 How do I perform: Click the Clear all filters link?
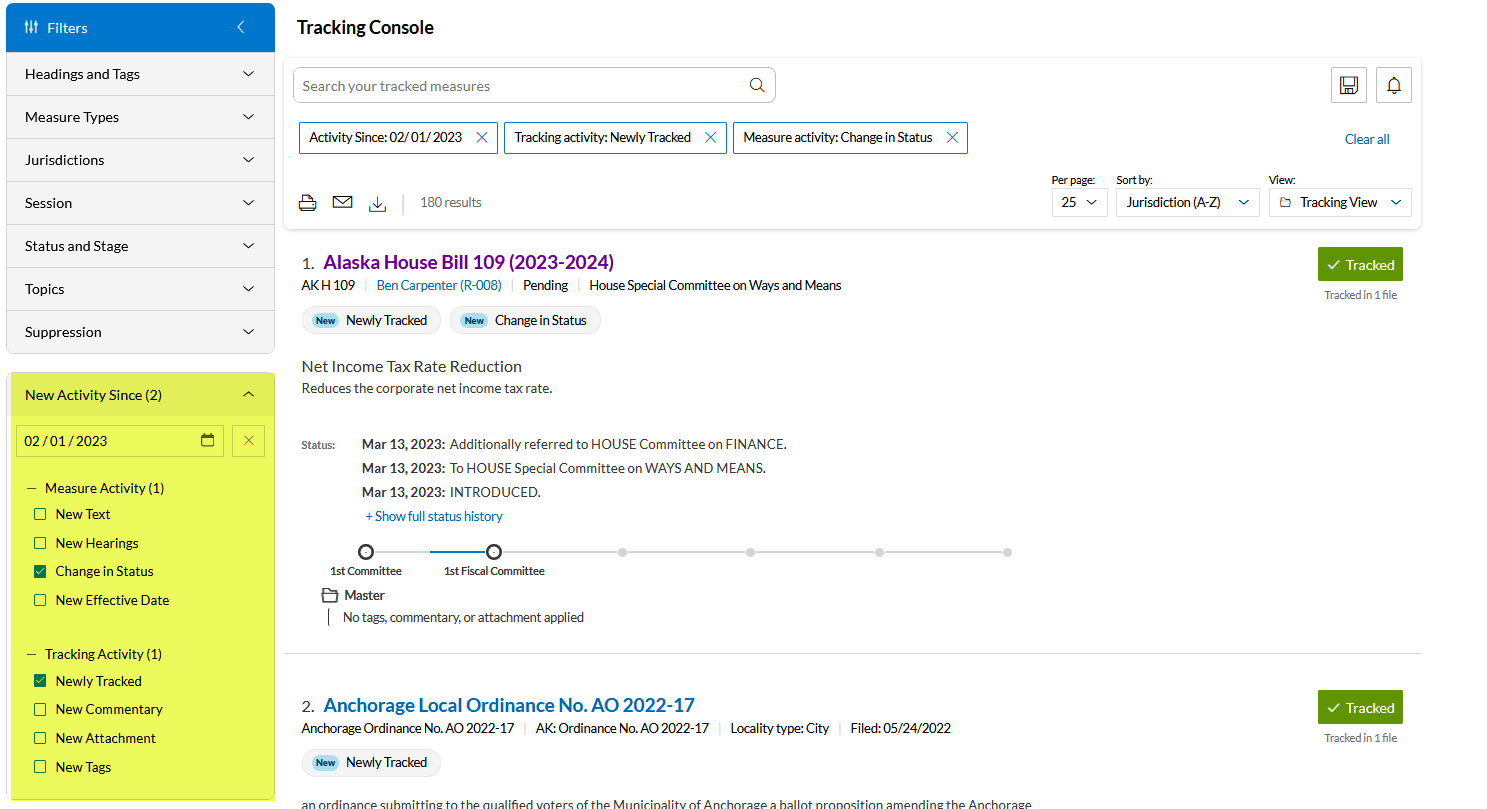1366,139
